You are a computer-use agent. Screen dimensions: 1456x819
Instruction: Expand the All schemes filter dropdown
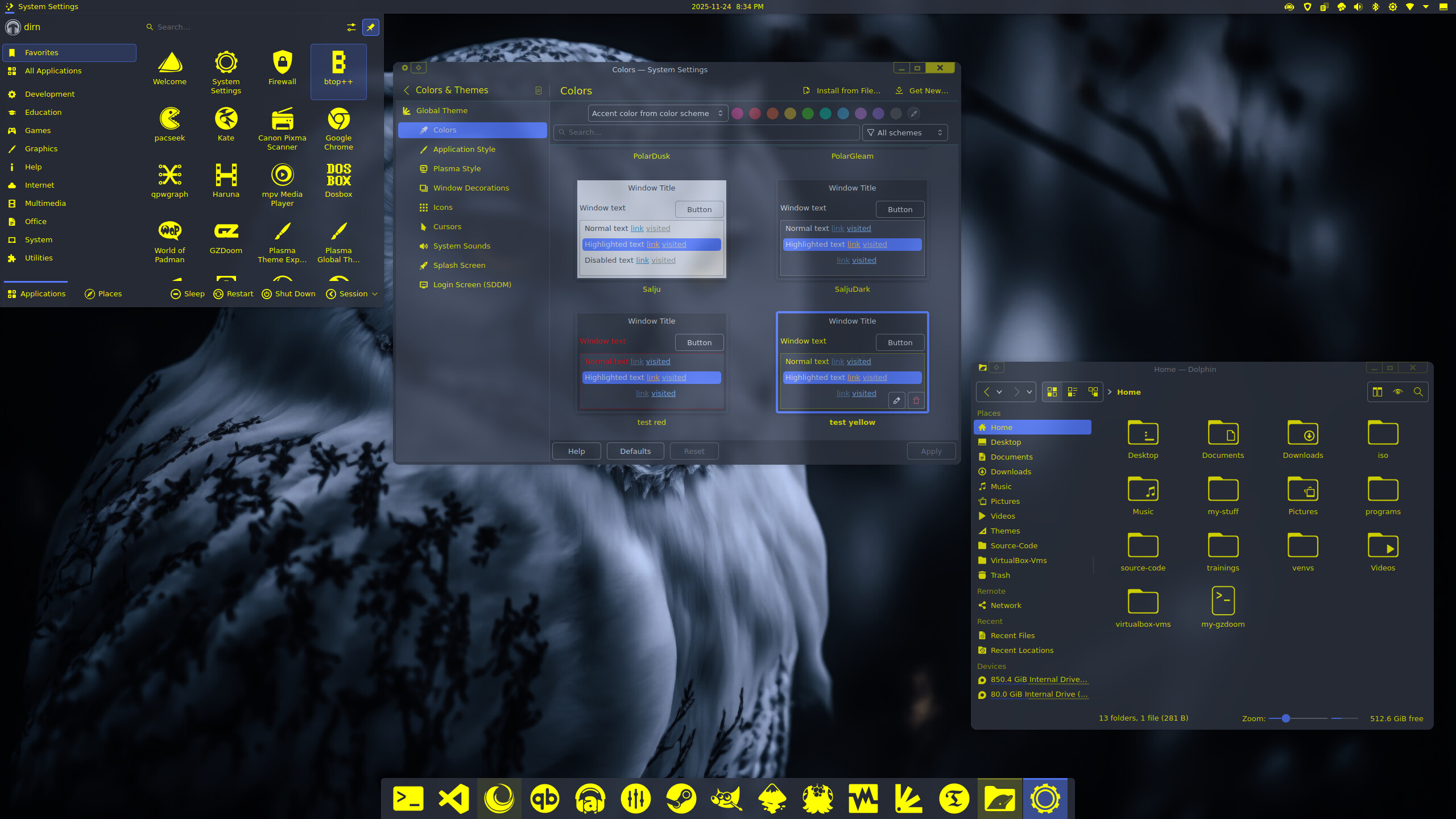tap(904, 133)
